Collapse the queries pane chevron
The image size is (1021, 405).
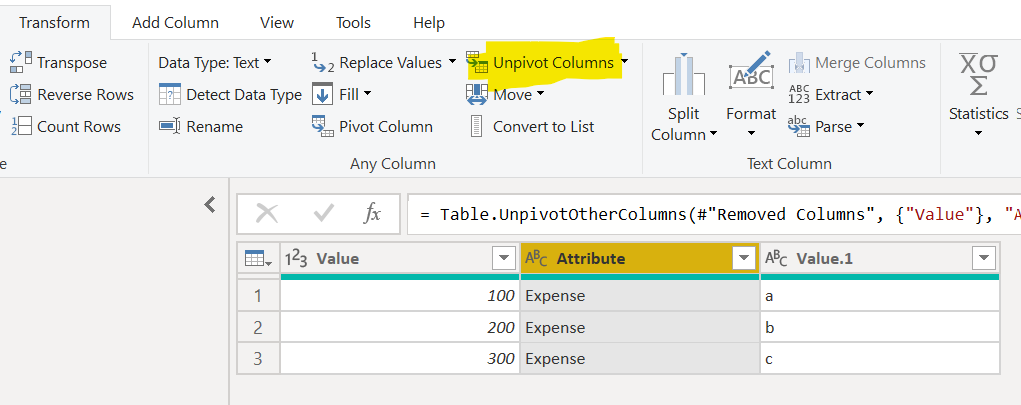click(x=210, y=205)
